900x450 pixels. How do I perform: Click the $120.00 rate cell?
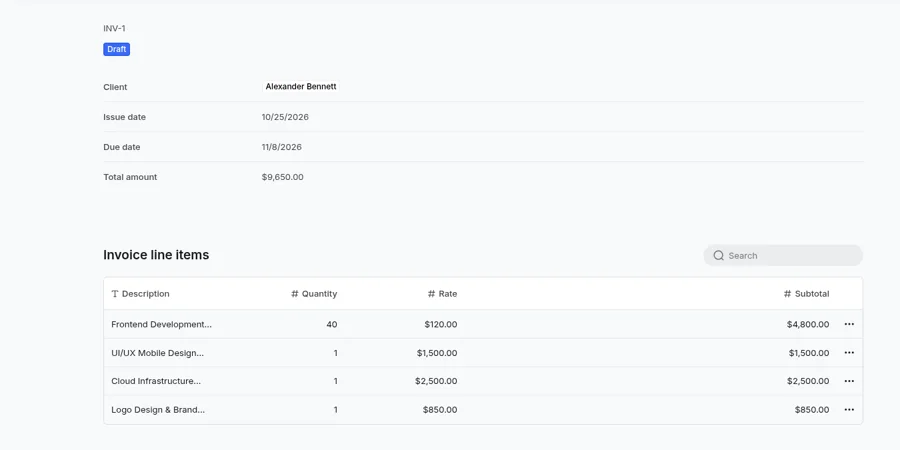coord(441,324)
